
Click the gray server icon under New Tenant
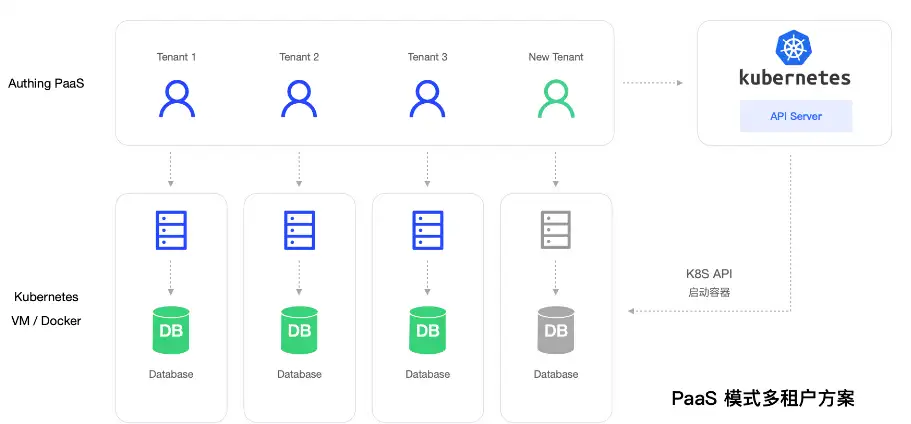tap(556, 231)
